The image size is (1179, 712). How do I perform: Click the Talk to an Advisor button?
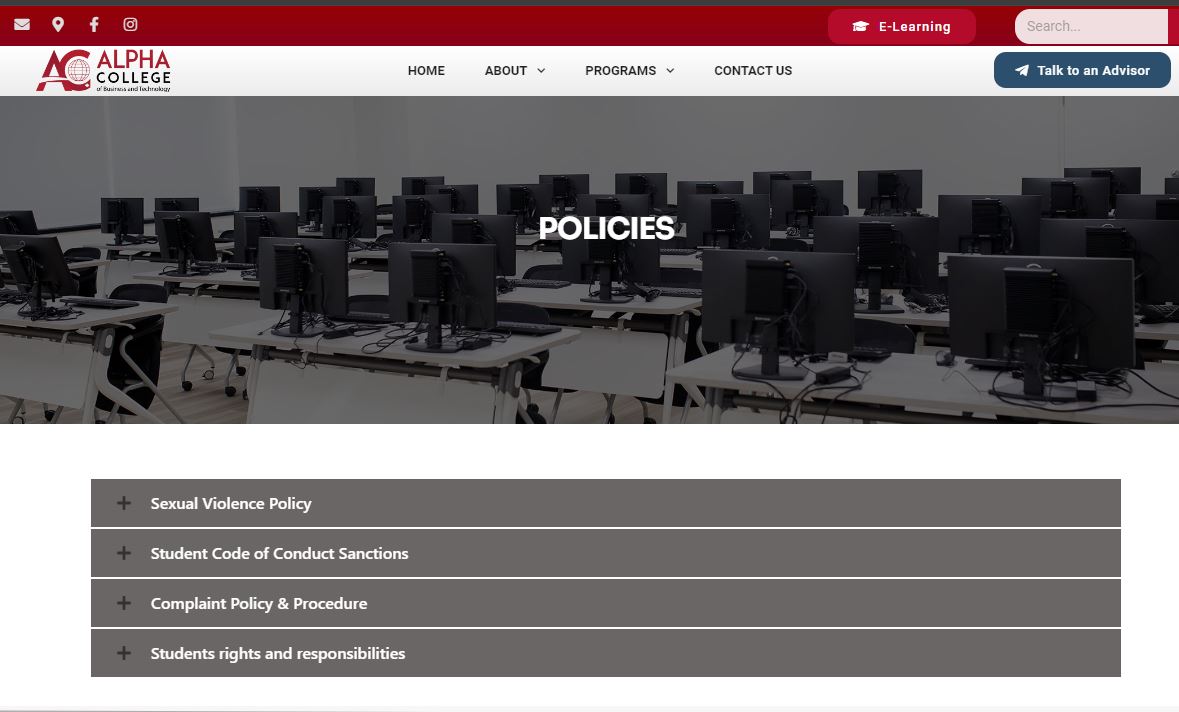click(1082, 70)
